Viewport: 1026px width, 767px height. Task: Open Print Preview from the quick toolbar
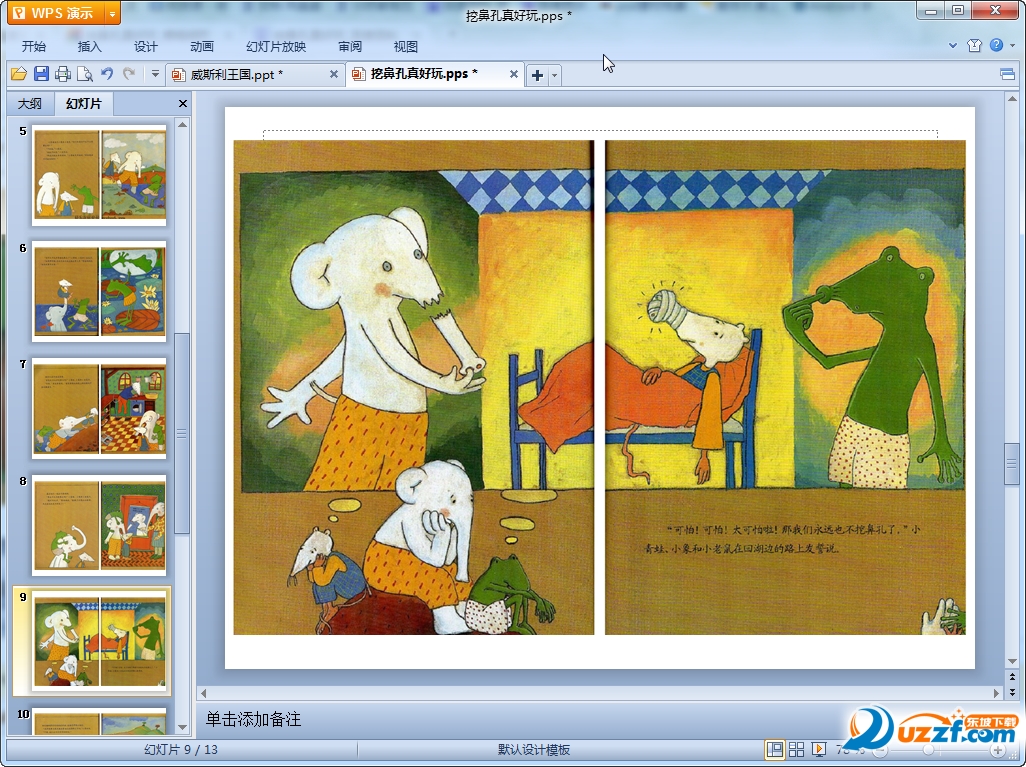coord(85,74)
